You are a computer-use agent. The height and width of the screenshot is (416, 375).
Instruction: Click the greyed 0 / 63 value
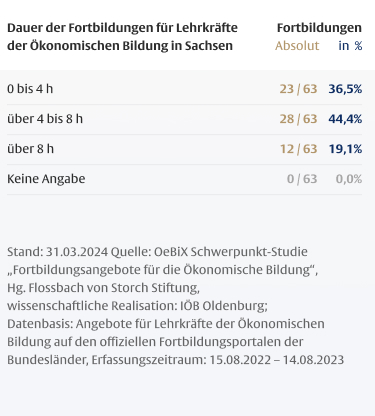point(302,179)
